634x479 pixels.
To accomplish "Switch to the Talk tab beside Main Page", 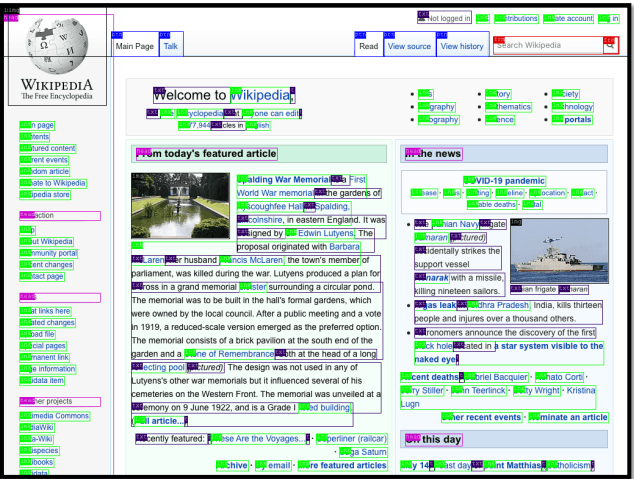I will click(x=171, y=44).
